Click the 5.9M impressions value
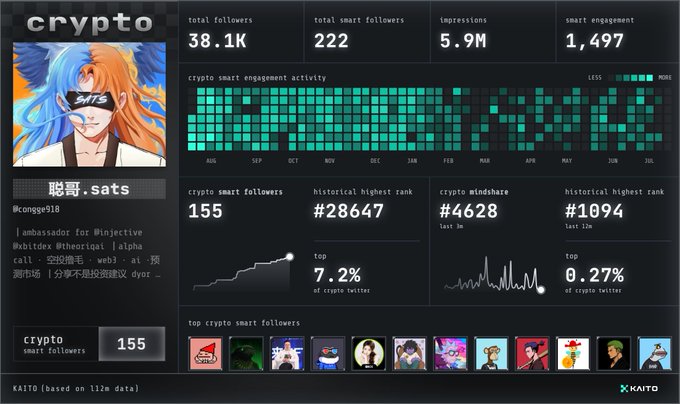Screen dimensions: 680x404 463,41
